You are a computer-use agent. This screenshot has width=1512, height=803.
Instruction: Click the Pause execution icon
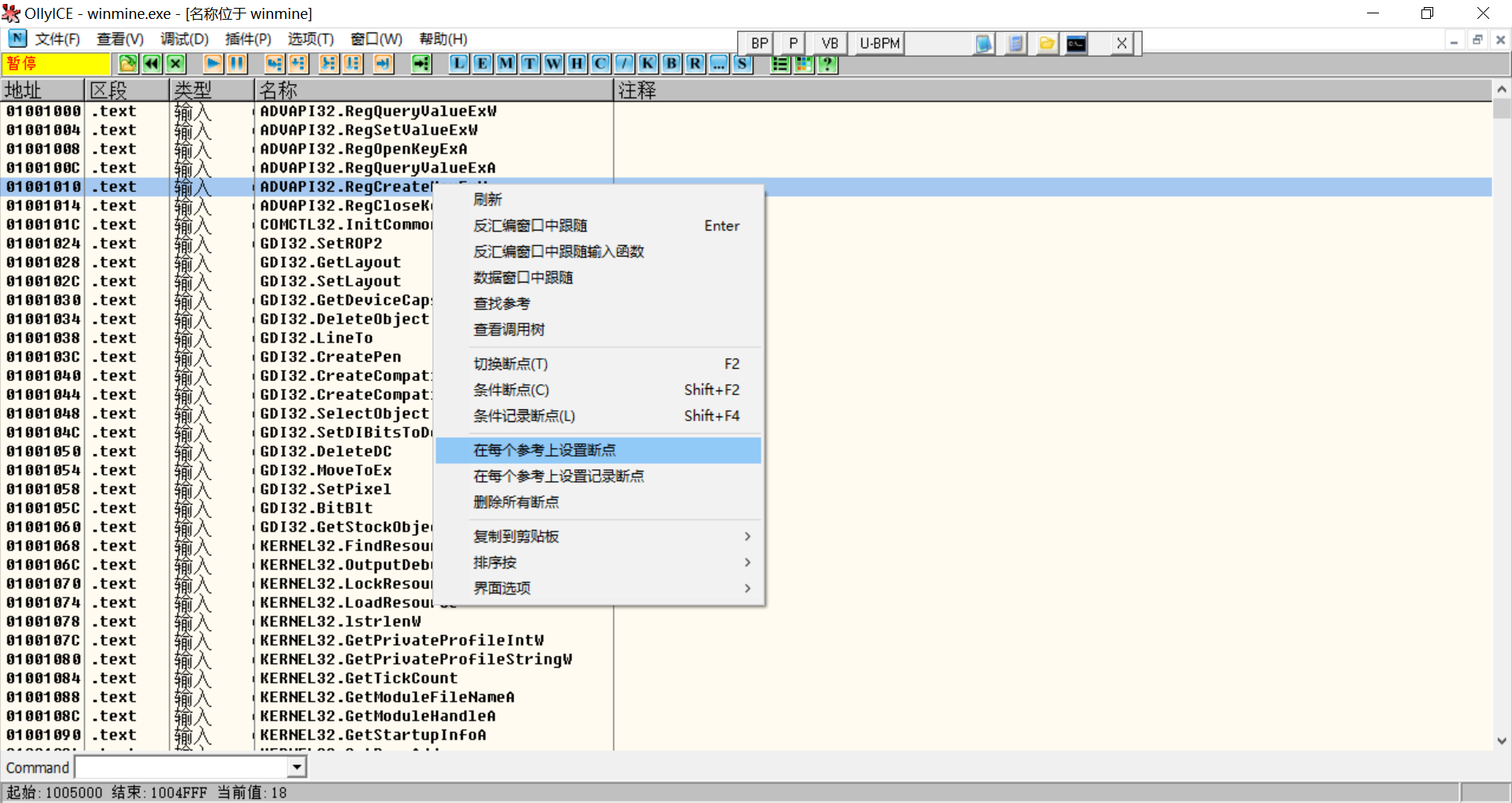pyautogui.click(x=236, y=64)
